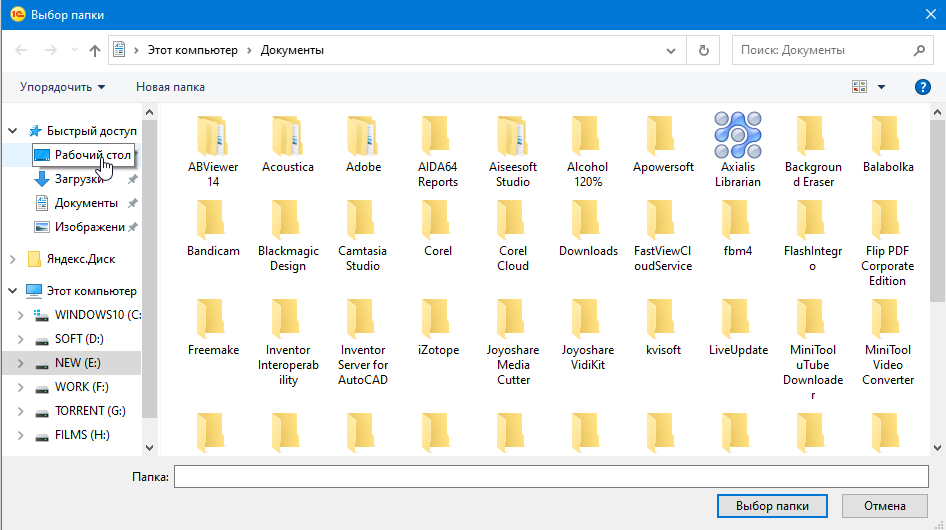
Task: Open the Freemake folder
Action: [213, 328]
